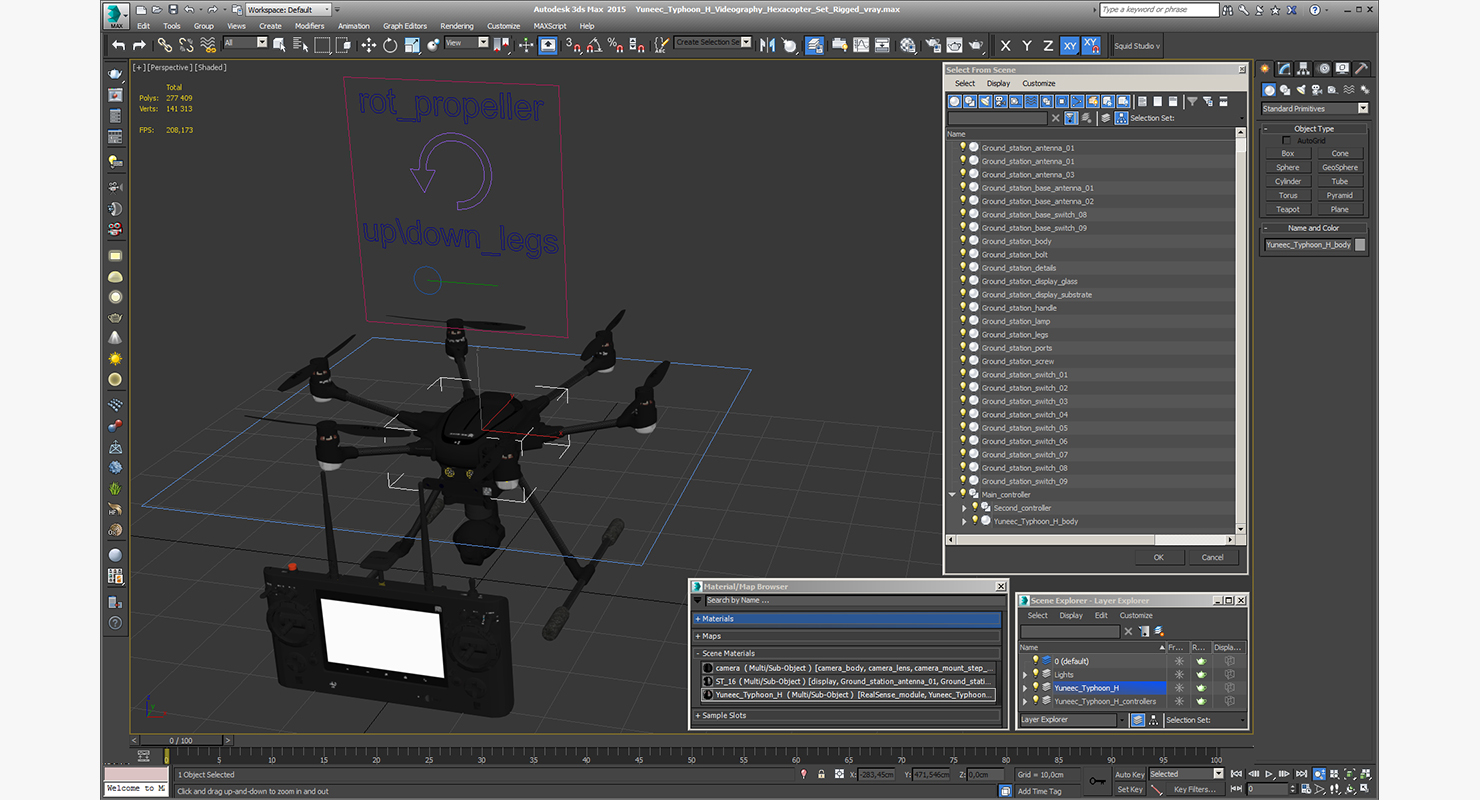Toggle the Selection Lock padlock icon

click(821, 774)
